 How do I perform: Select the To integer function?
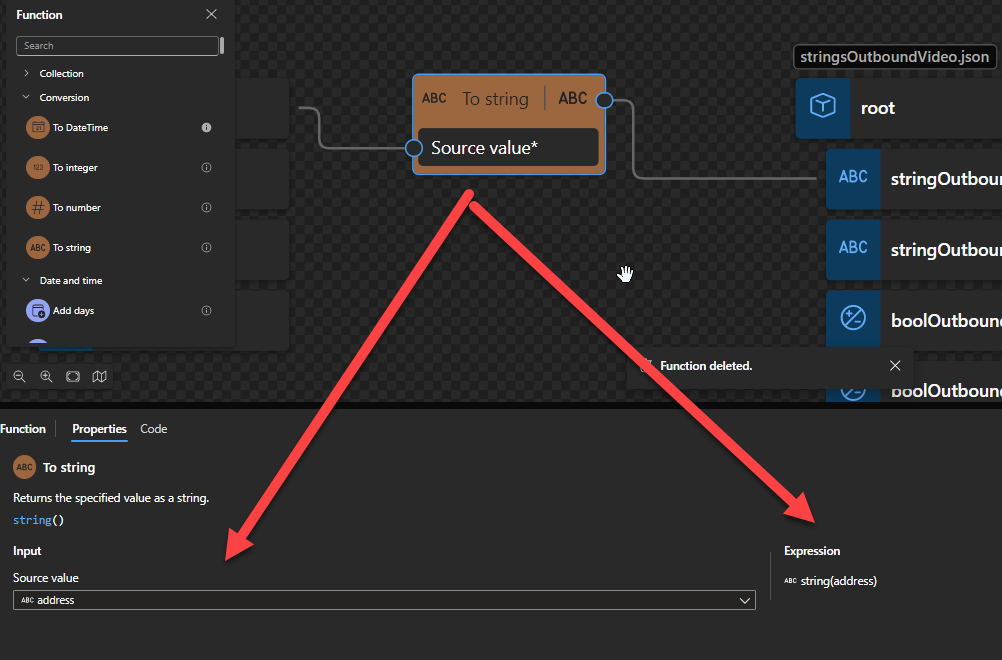coord(75,168)
